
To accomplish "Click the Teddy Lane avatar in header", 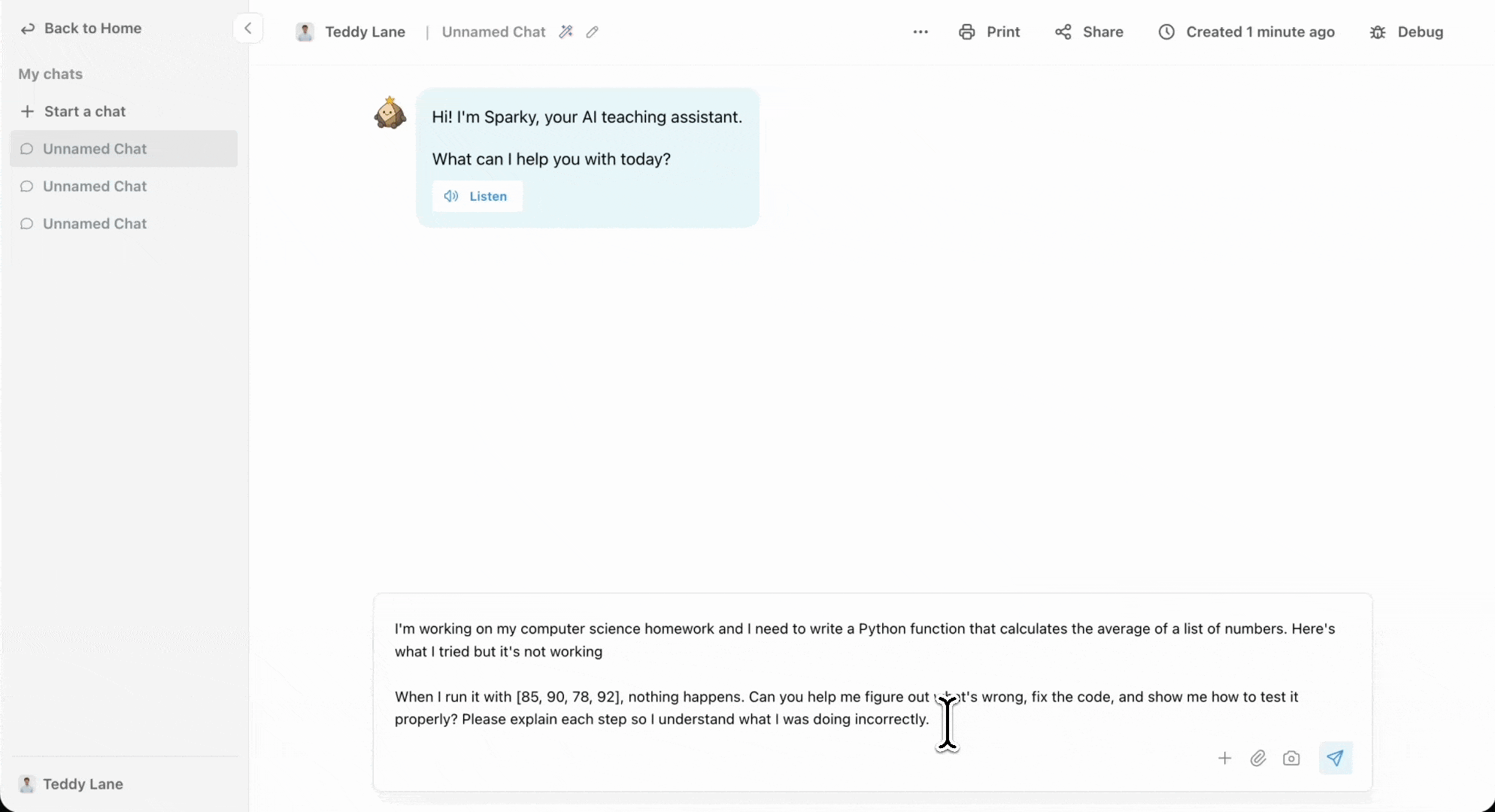I will point(305,32).
